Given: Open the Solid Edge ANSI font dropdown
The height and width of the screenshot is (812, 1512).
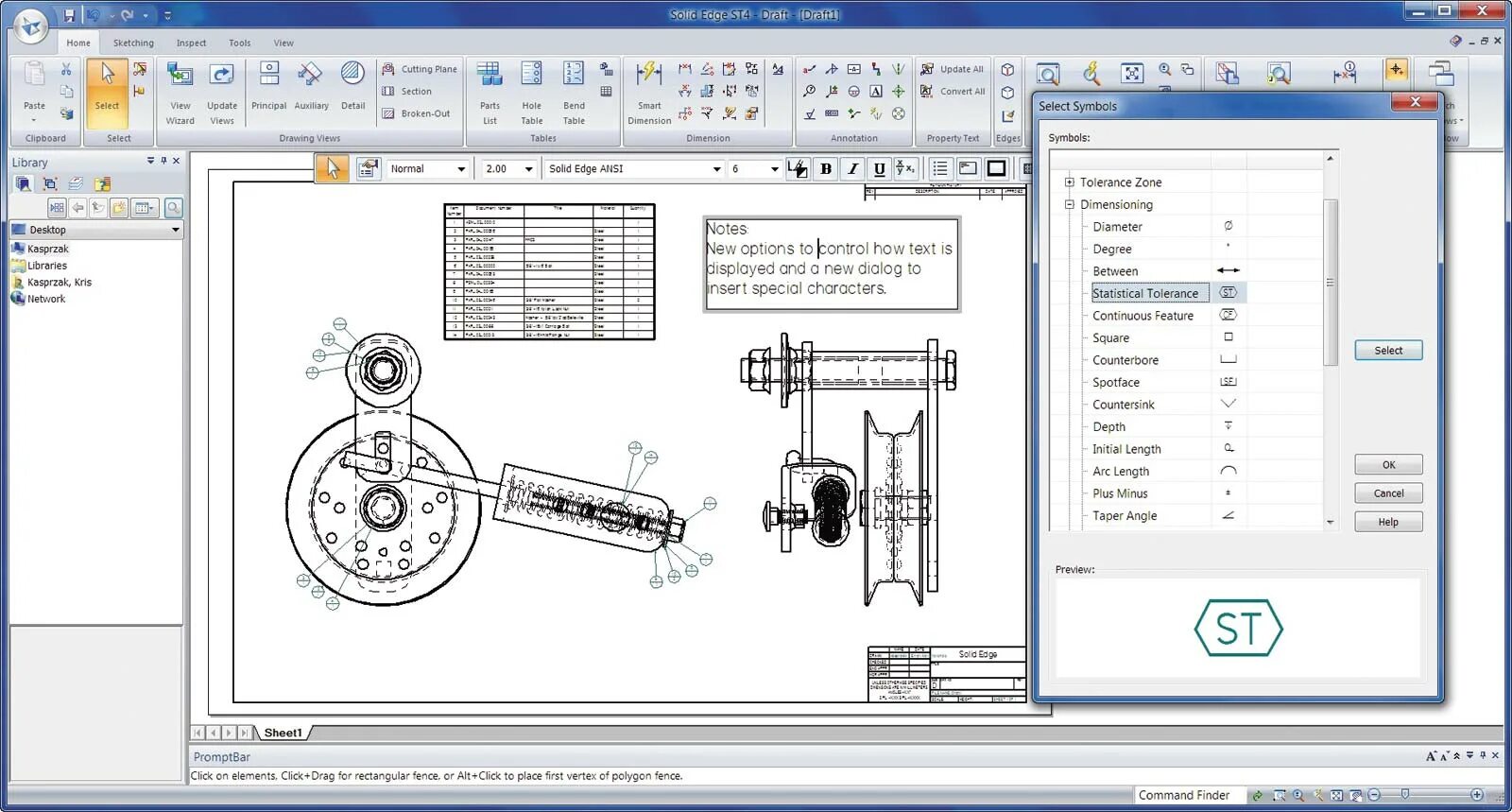Looking at the screenshot, I should pos(716,169).
